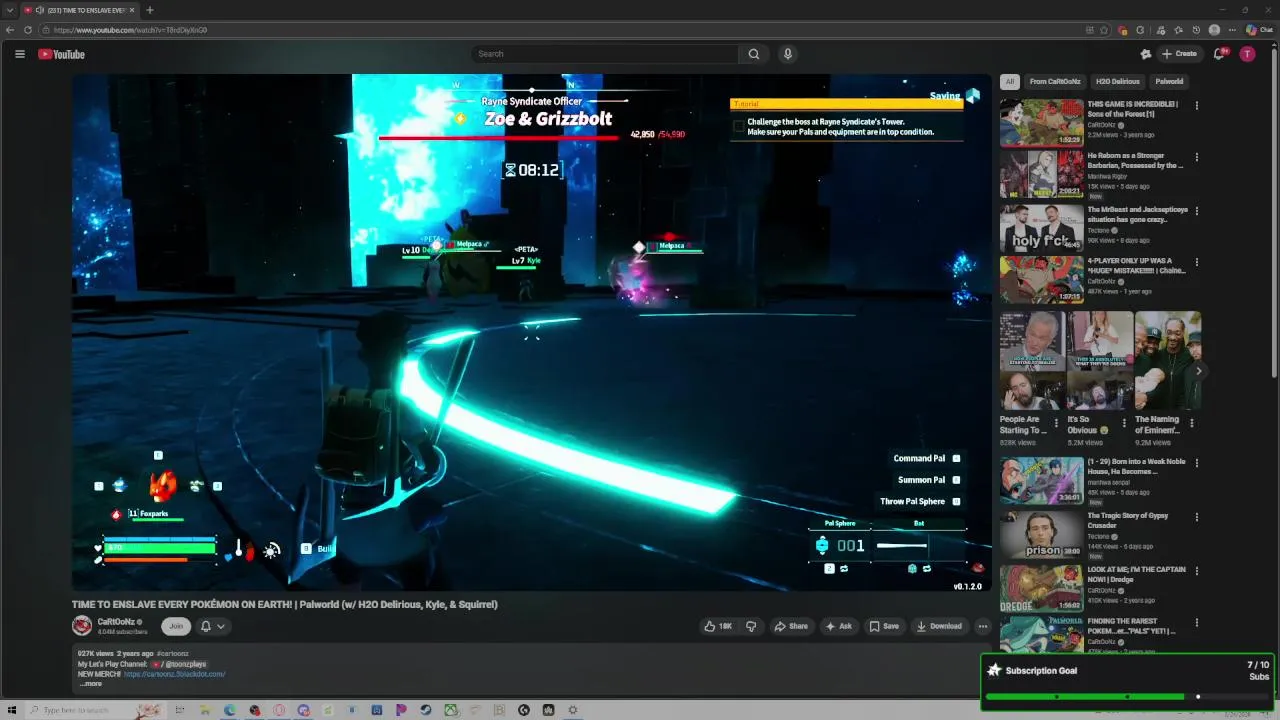
Task: Open Steam from the taskbar
Action: coord(426,710)
